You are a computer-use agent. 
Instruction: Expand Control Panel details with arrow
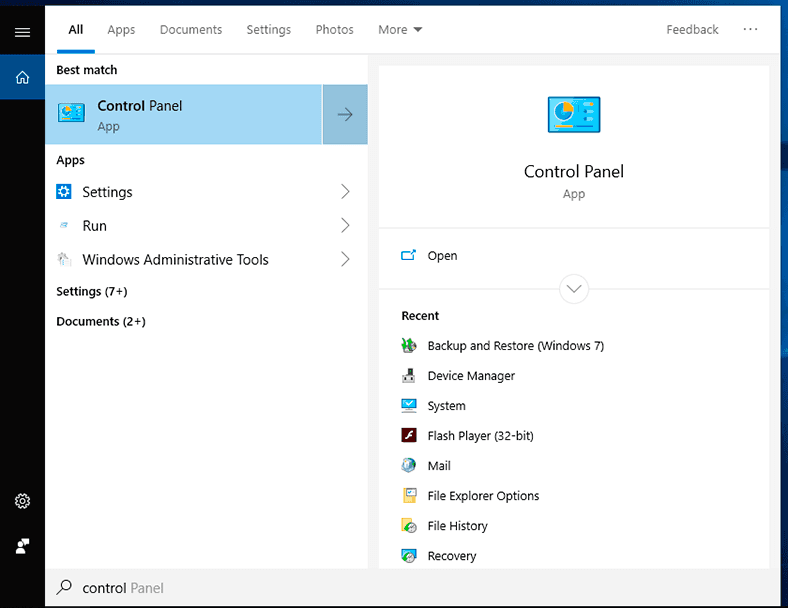pos(345,115)
